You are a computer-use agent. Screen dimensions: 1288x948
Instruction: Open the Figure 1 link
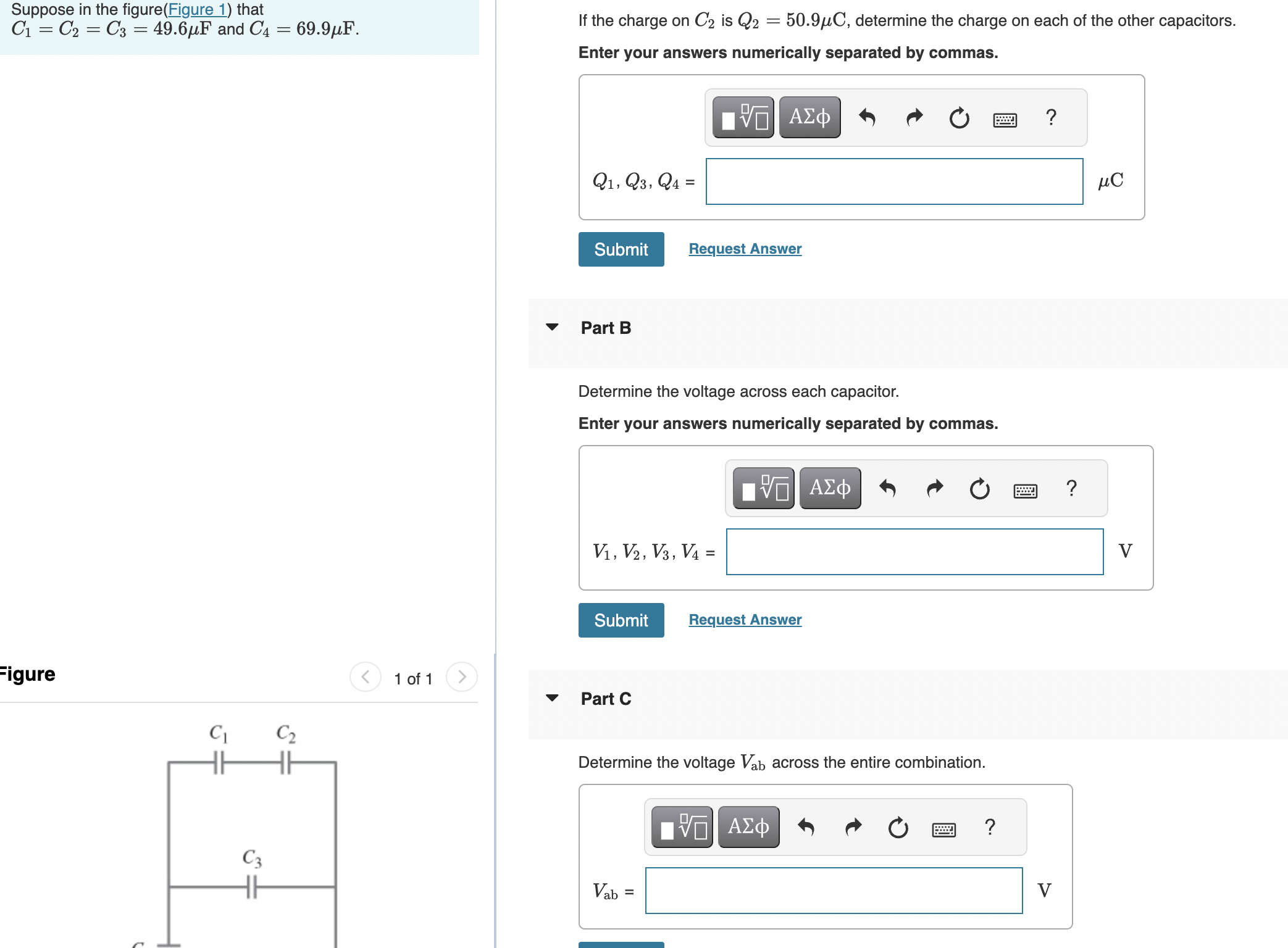click(197, 9)
